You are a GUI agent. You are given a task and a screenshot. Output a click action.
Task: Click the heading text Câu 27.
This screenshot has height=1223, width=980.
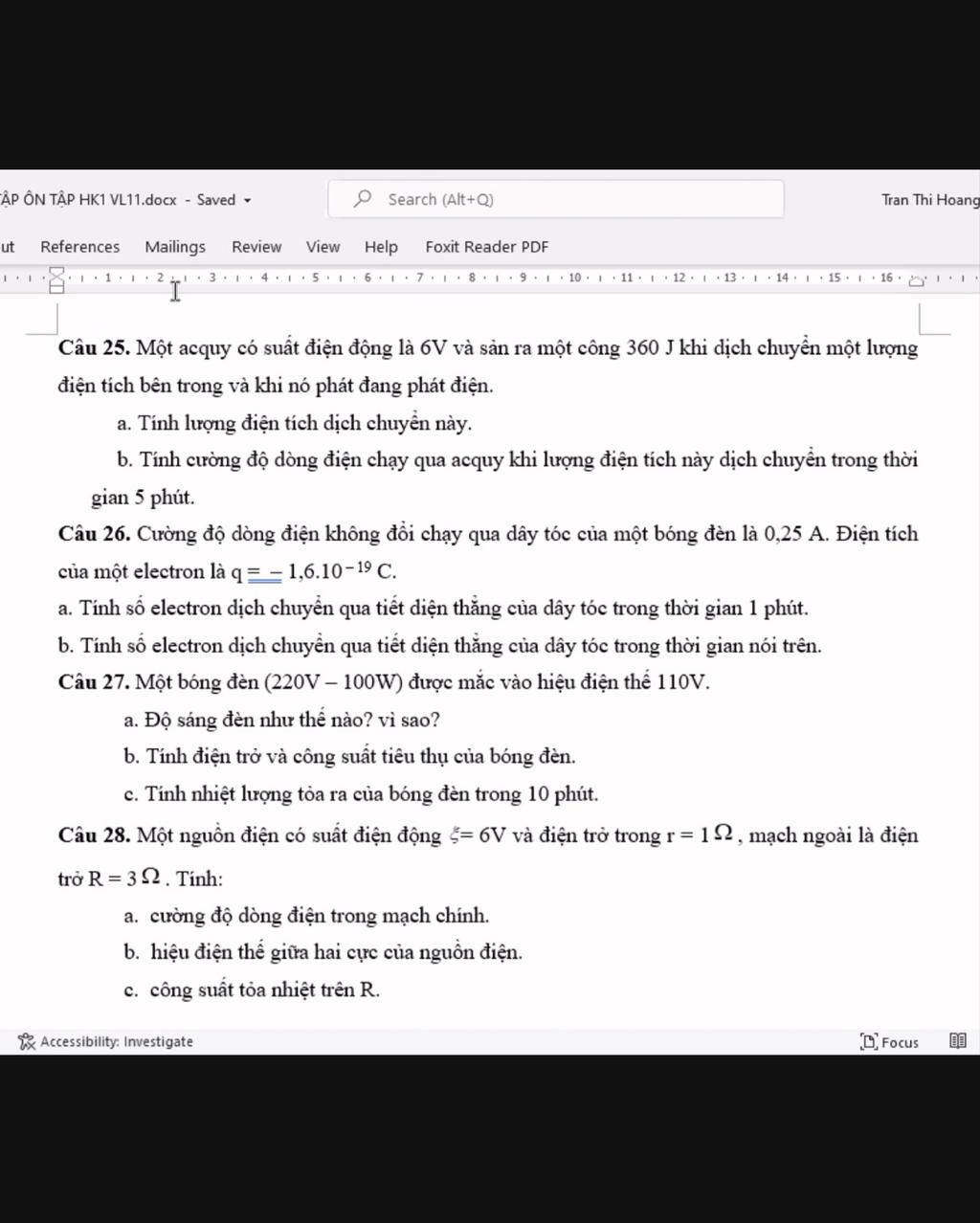pyautogui.click(x=94, y=682)
